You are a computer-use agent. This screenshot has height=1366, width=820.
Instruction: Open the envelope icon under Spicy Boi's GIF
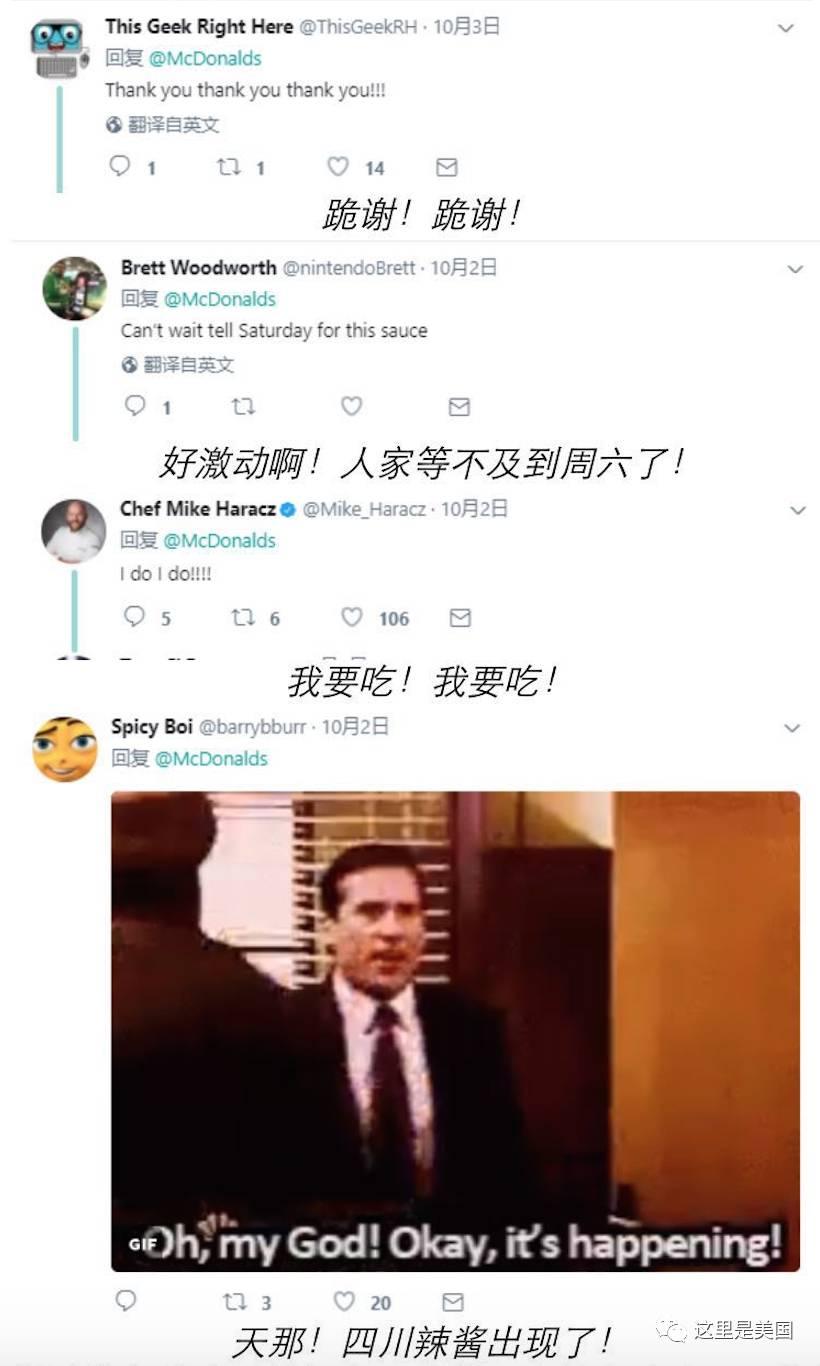point(453,1302)
